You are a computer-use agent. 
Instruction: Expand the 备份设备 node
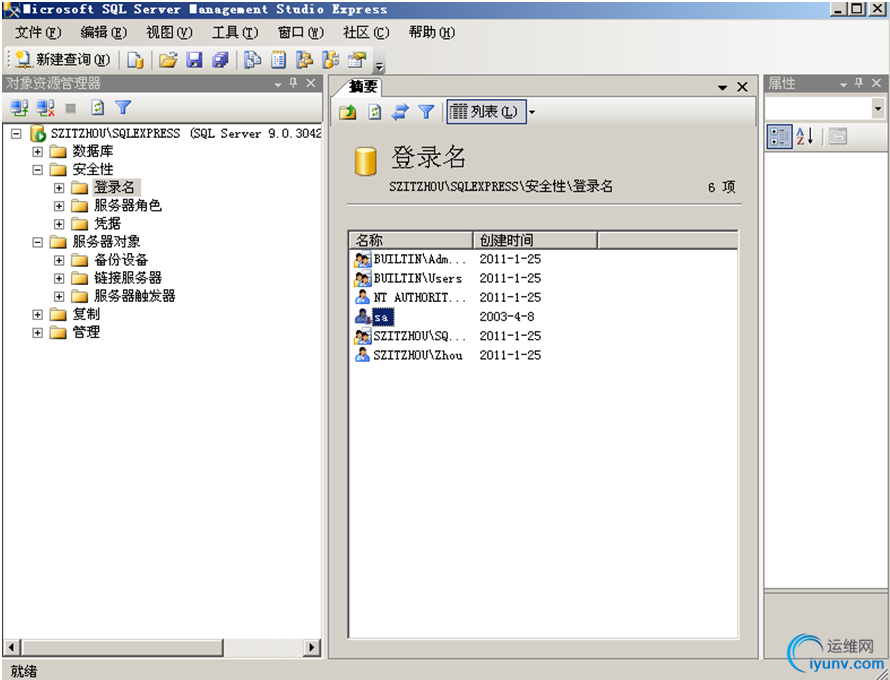(59, 260)
